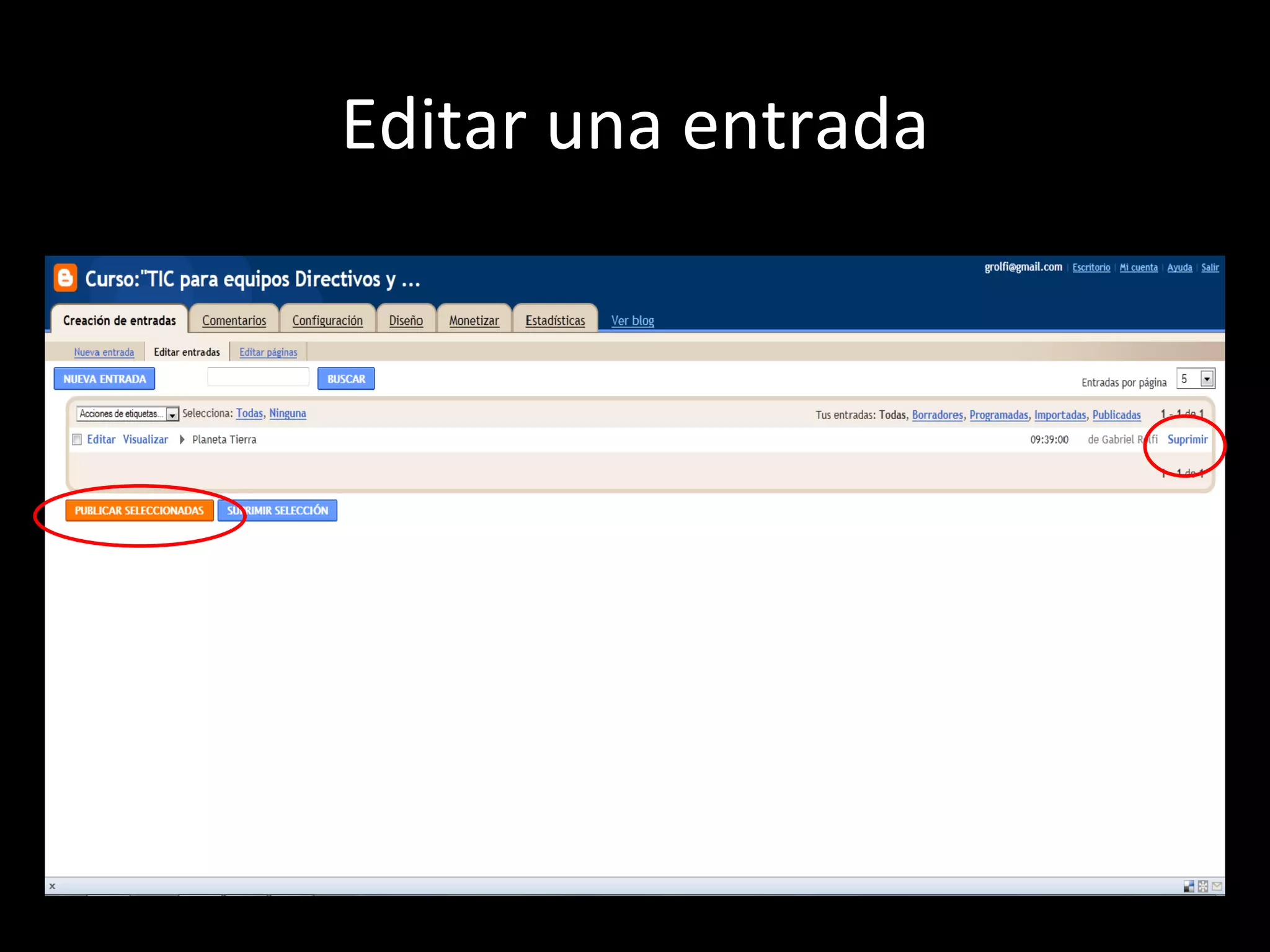The width and height of the screenshot is (1270, 952).
Task: Close the bottom bar with the x icon
Action: pyautogui.click(x=52, y=886)
